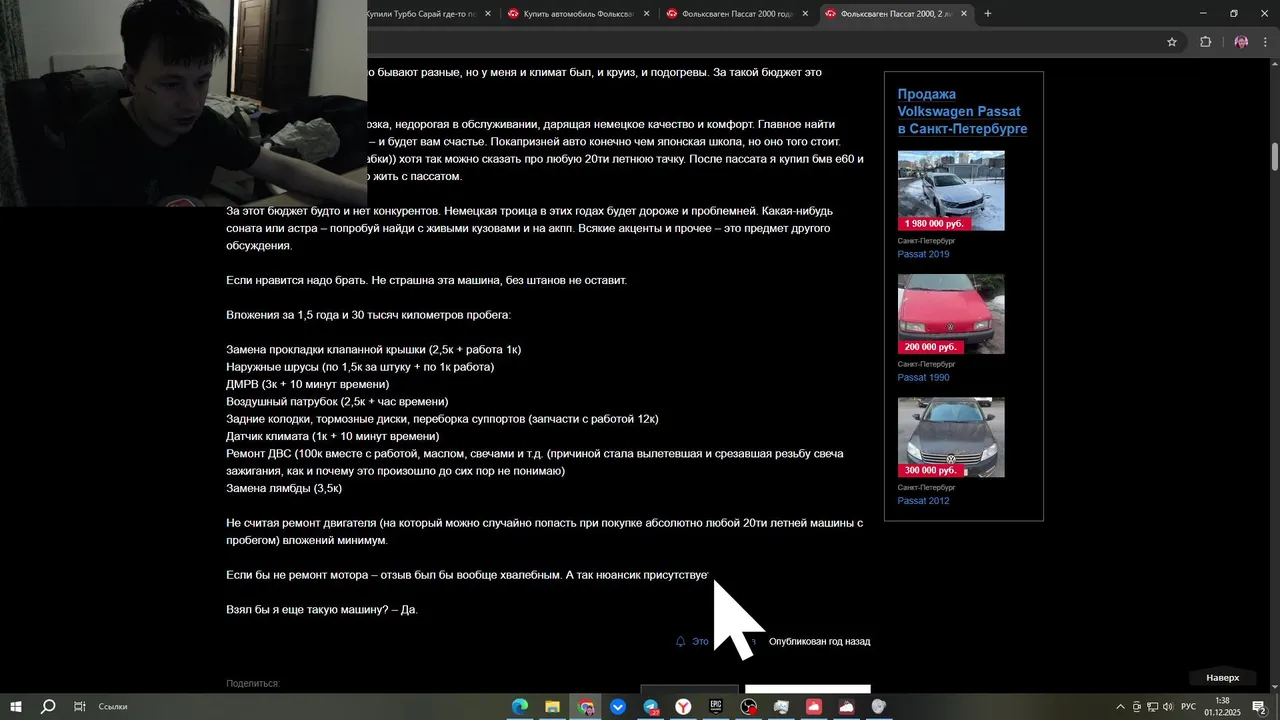The height and width of the screenshot is (720, 1280).
Task: Open network status icon in system tray
Action: (x=1152, y=707)
